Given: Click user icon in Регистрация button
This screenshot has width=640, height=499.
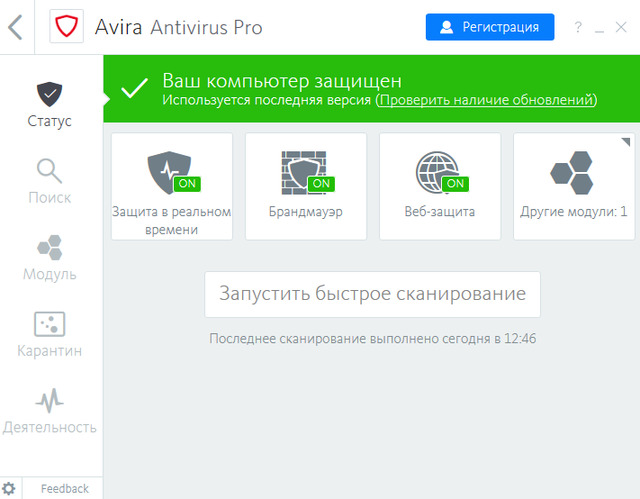Looking at the screenshot, I should [x=447, y=27].
